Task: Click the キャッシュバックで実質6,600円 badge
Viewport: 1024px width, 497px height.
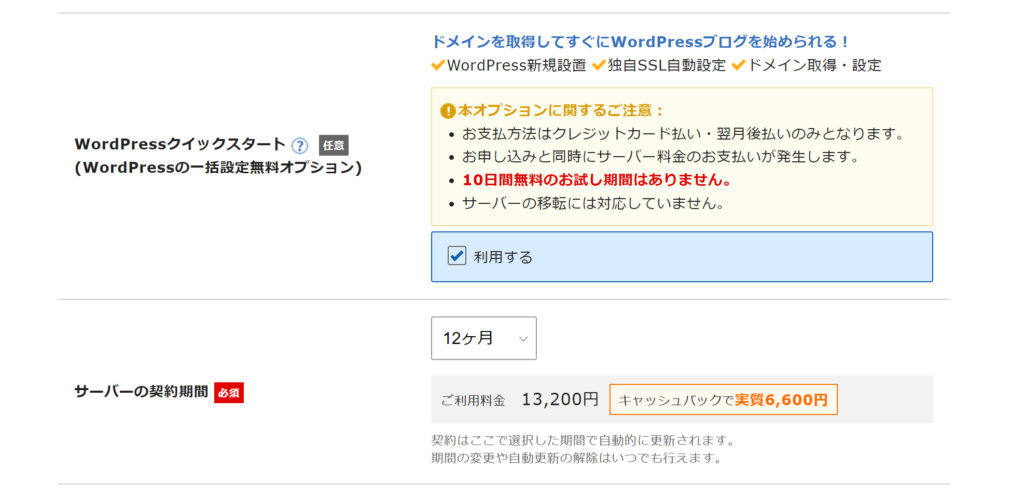Action: (x=724, y=400)
